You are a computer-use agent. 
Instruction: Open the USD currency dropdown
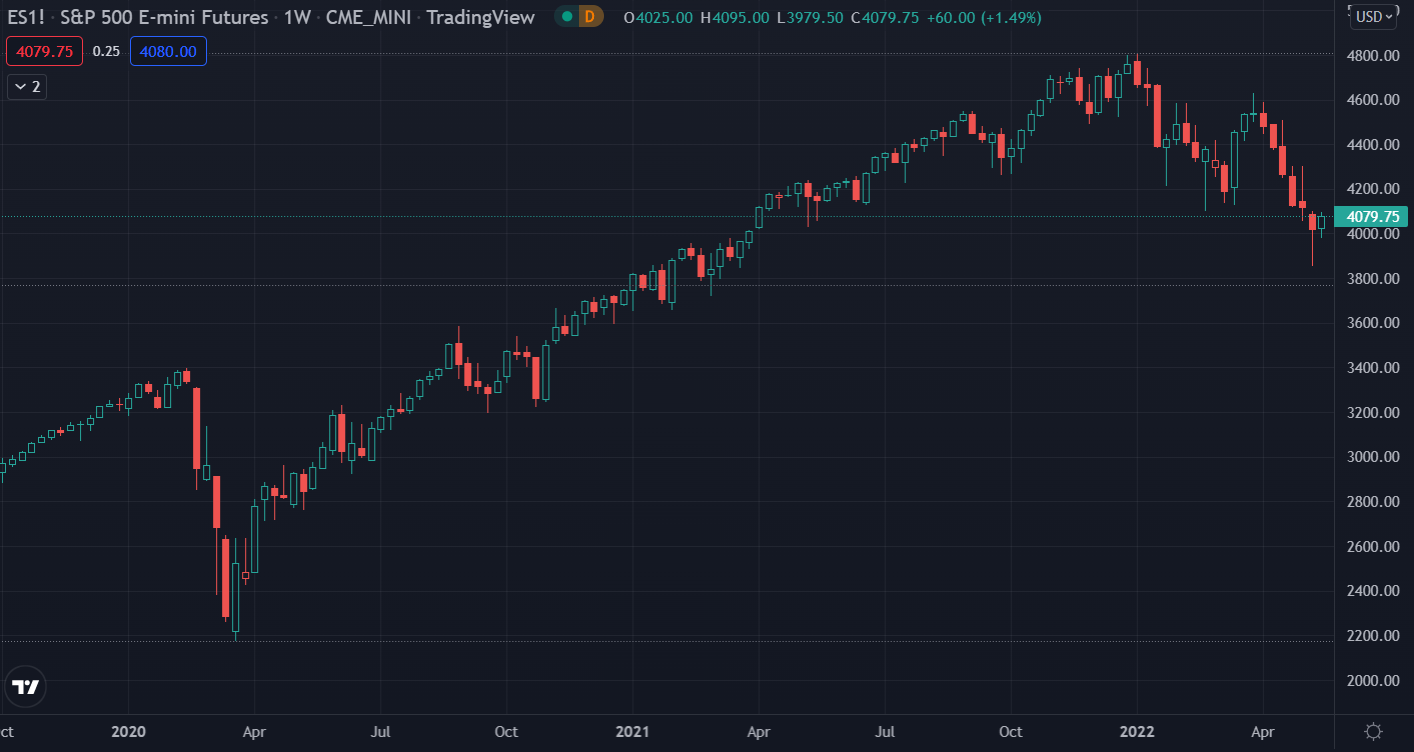click(1373, 16)
